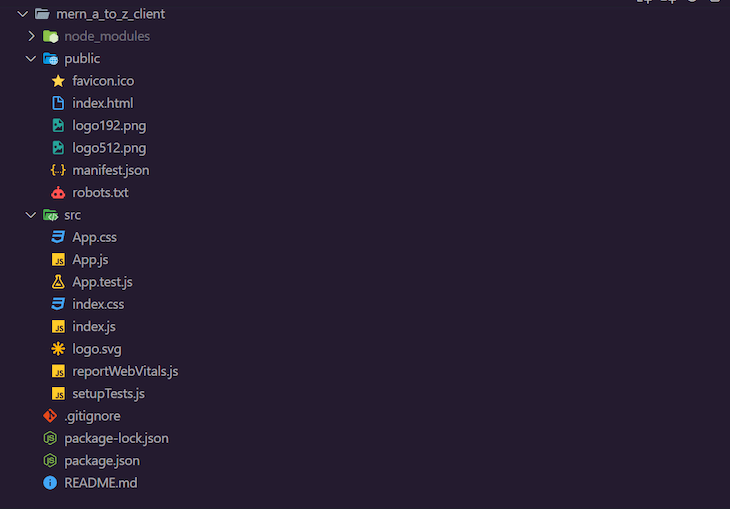The height and width of the screenshot is (509, 730).
Task: Click the robot icon next to robots.txt
Action: pyautogui.click(x=58, y=193)
